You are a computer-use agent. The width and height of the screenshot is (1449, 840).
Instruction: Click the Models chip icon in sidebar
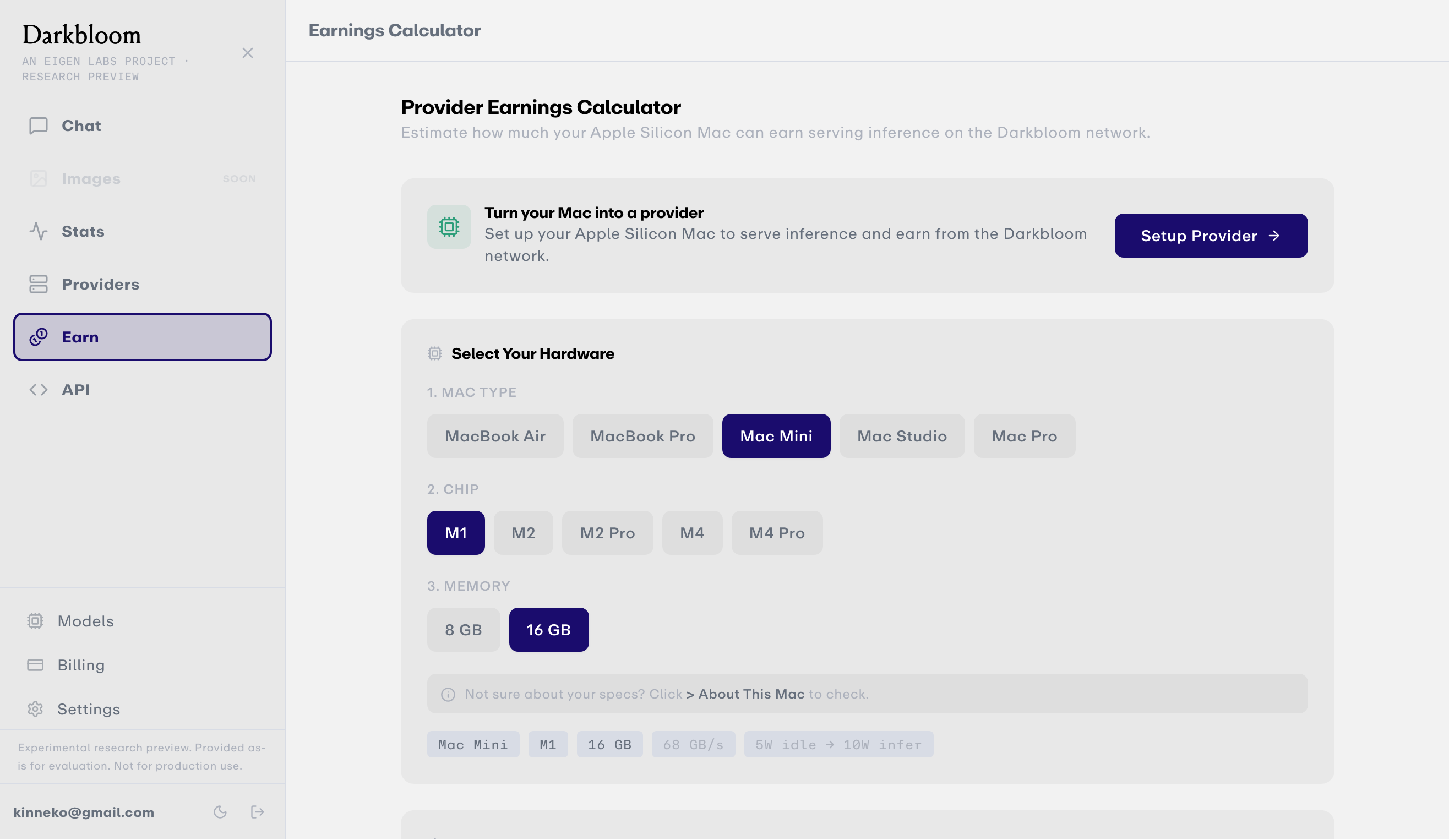(35, 621)
